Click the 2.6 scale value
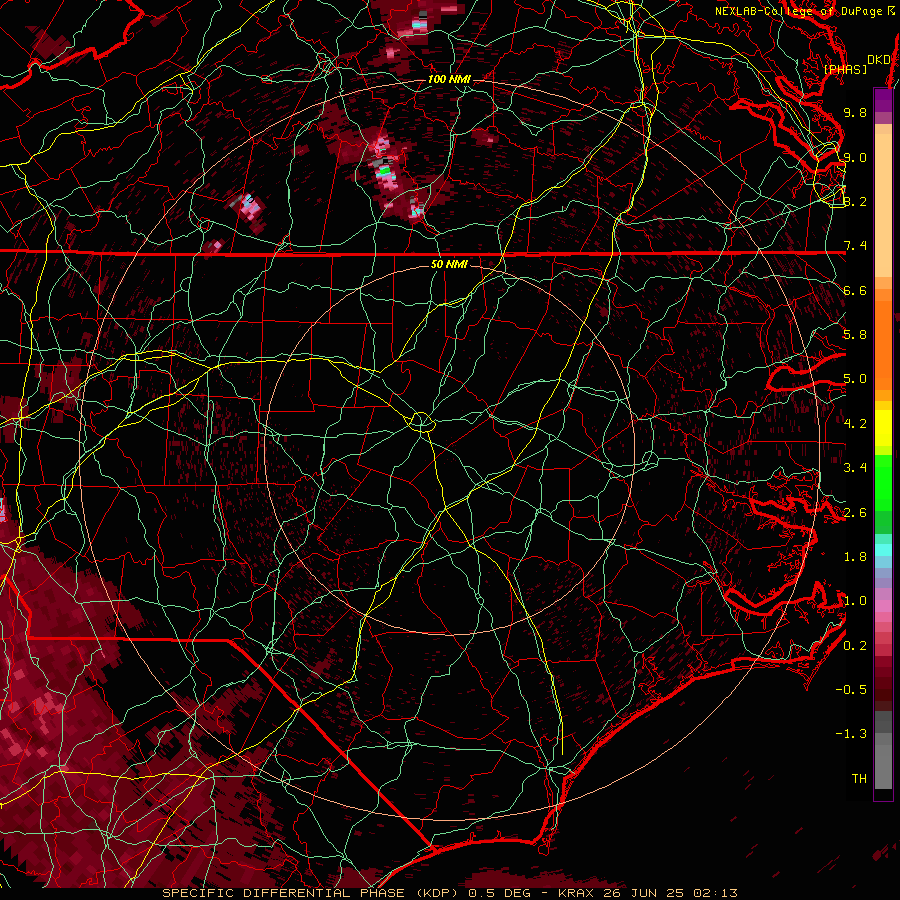The height and width of the screenshot is (900, 900). point(855,513)
